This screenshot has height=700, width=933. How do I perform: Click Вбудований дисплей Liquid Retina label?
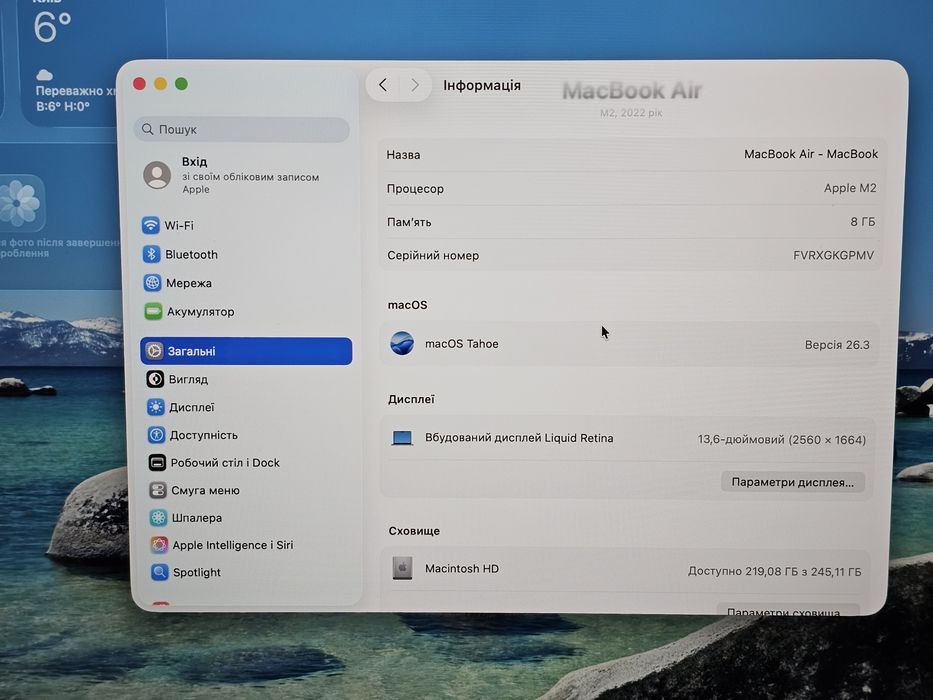click(x=519, y=438)
